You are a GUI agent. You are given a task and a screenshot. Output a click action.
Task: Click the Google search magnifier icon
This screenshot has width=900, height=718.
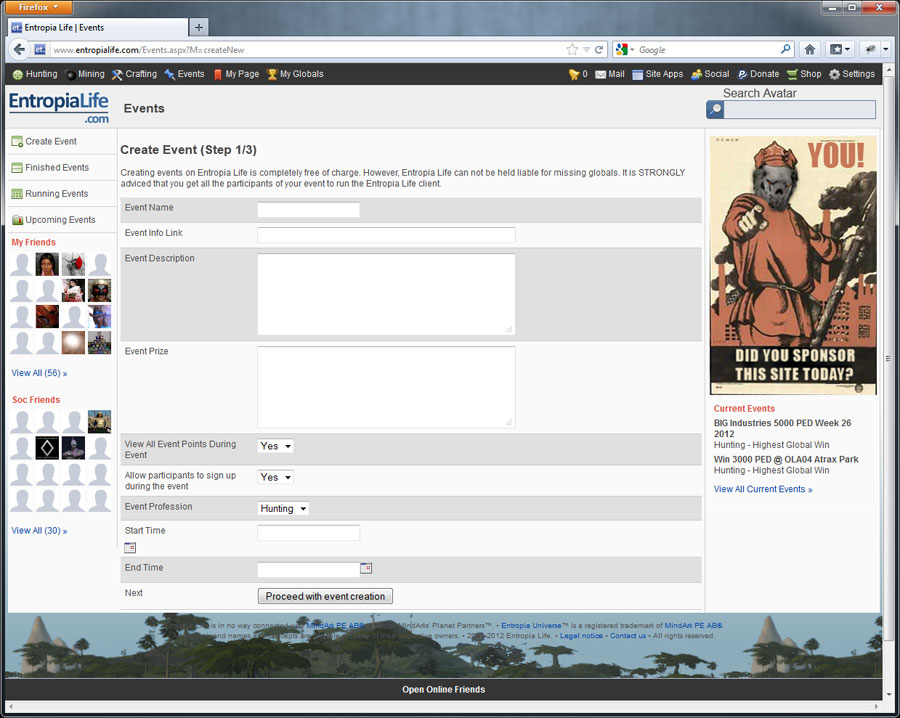coord(786,49)
